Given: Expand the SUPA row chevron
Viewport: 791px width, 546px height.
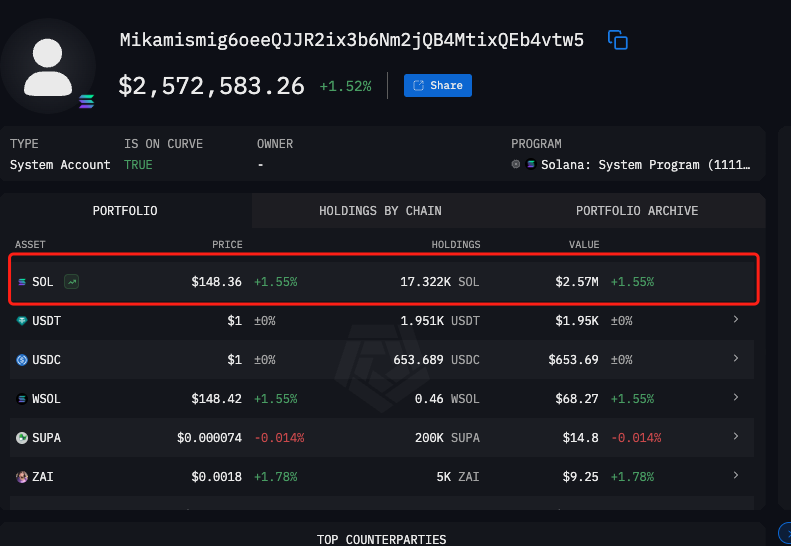Looking at the screenshot, I should pyautogui.click(x=736, y=436).
